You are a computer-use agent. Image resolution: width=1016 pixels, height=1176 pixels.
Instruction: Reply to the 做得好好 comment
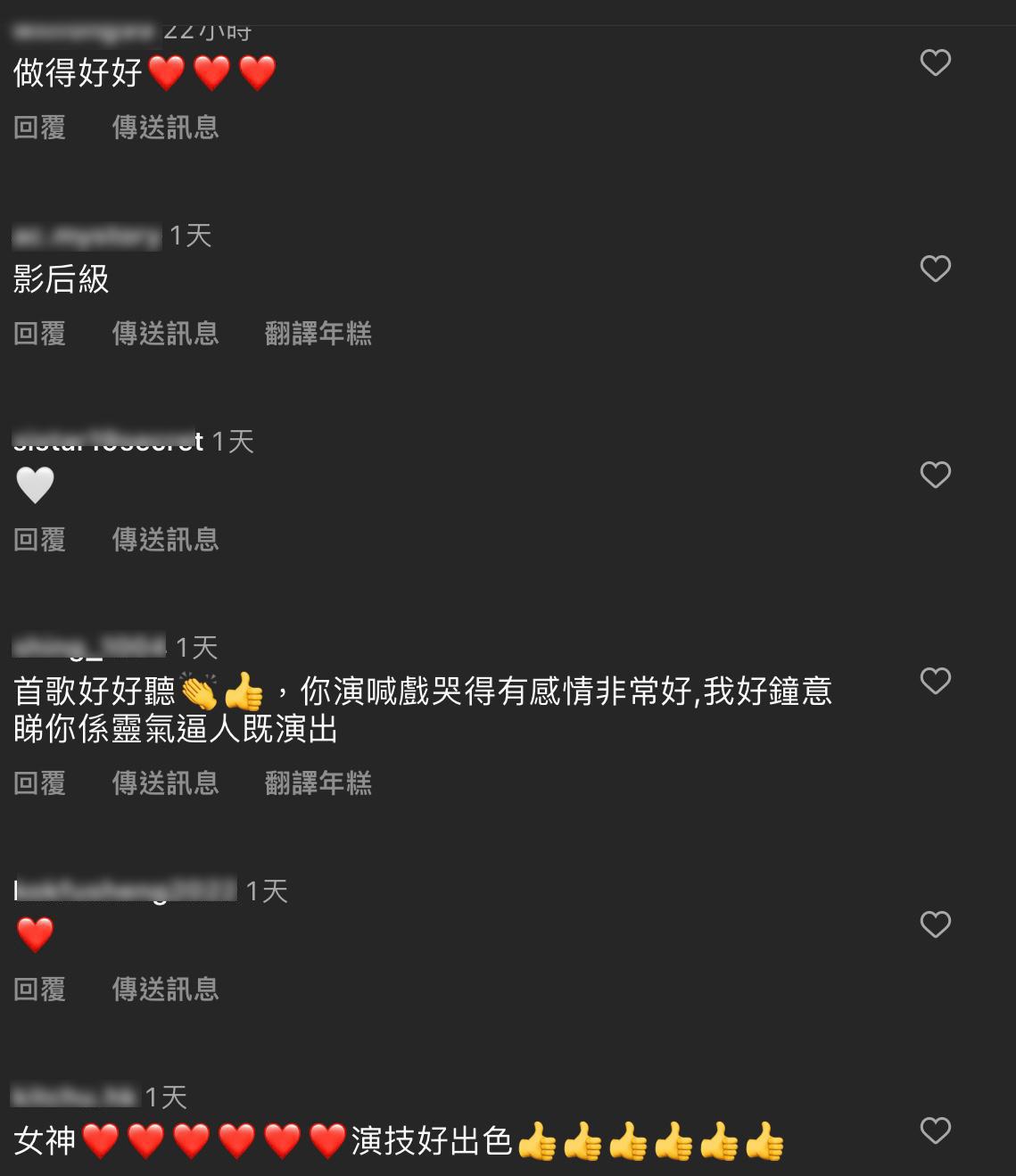(x=40, y=128)
